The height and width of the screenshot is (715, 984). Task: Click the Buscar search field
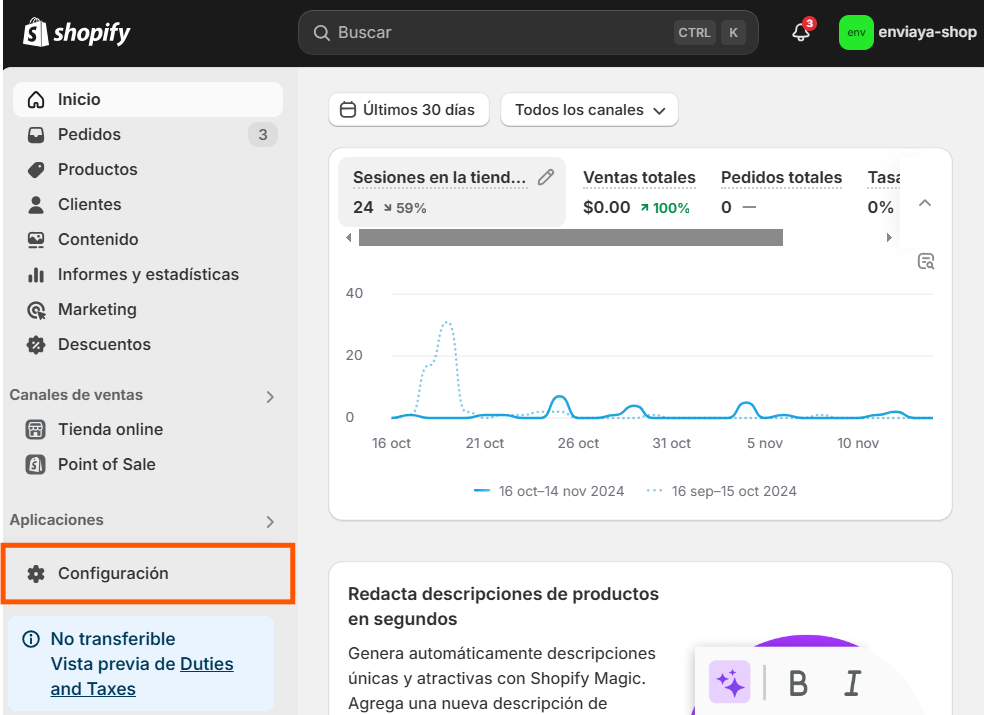(x=528, y=33)
